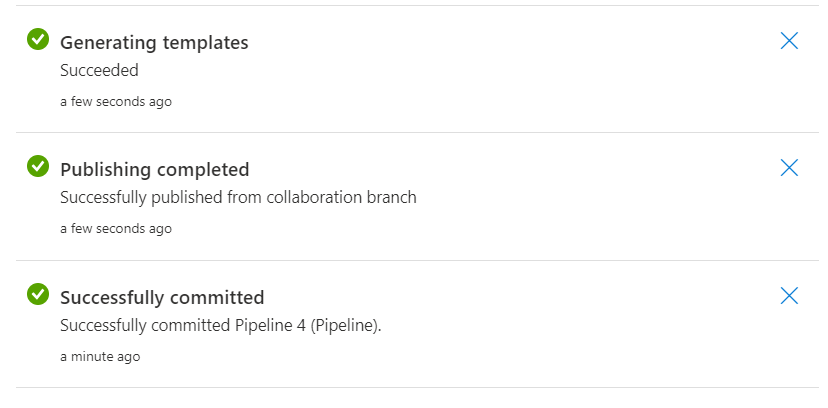Open the Successfully committed notification title
828x408 pixels.
point(162,298)
